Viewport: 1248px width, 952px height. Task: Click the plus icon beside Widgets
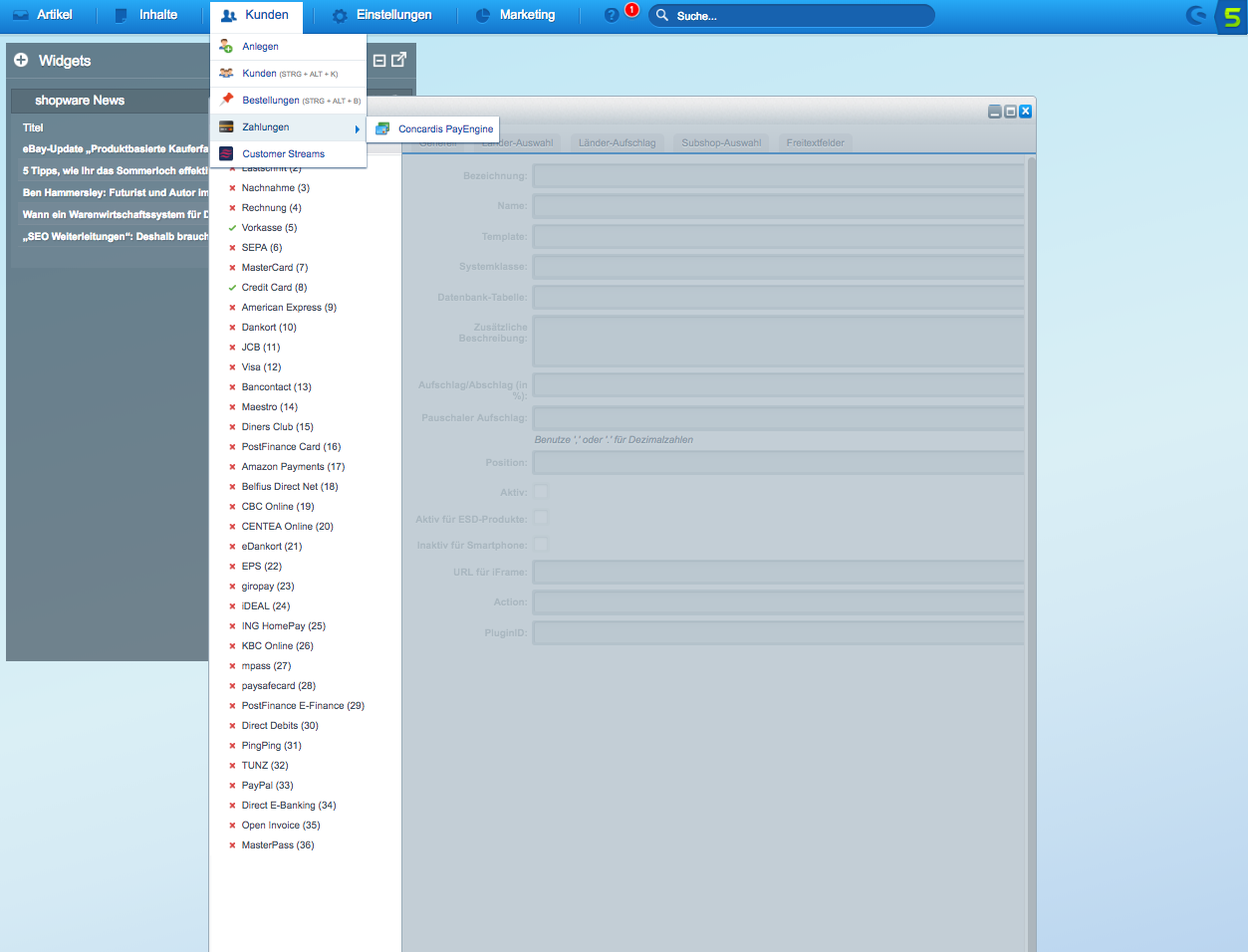click(21, 61)
